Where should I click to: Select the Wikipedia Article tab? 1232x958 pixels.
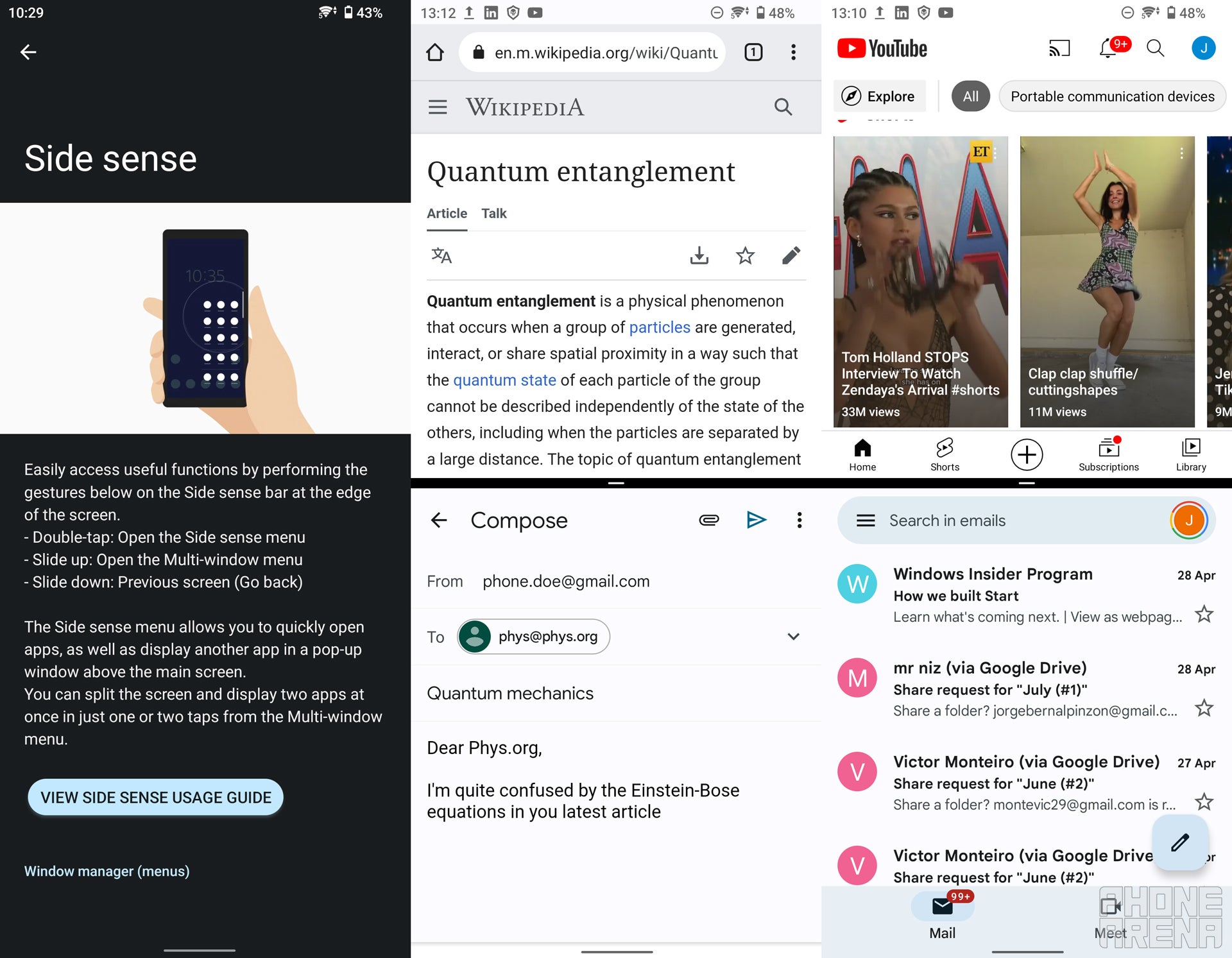447,213
